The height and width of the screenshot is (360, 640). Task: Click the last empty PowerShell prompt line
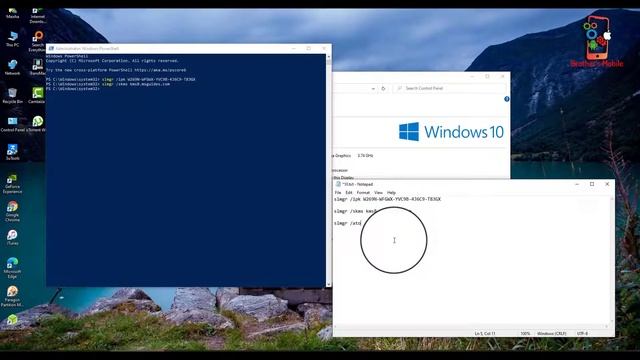tap(73, 89)
